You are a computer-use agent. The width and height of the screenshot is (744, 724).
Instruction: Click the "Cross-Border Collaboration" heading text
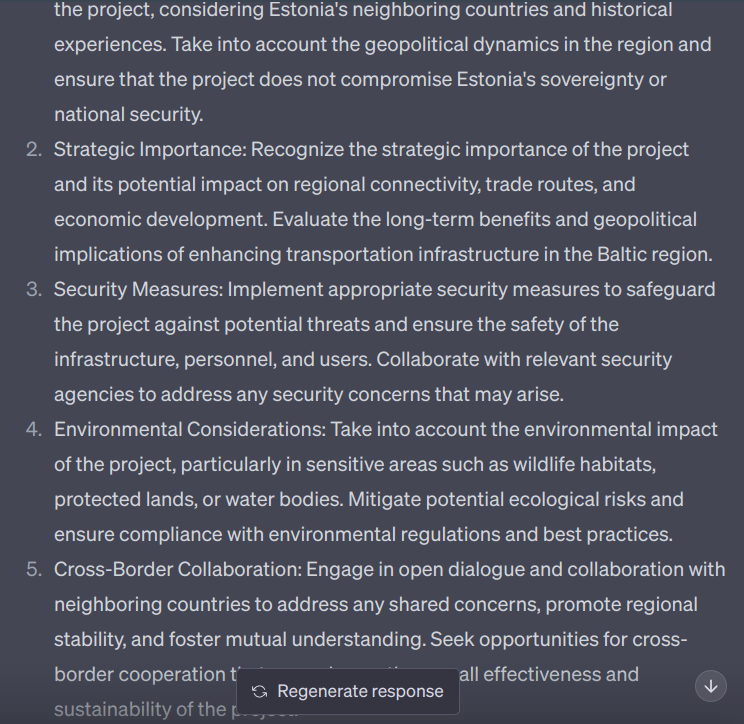176,570
